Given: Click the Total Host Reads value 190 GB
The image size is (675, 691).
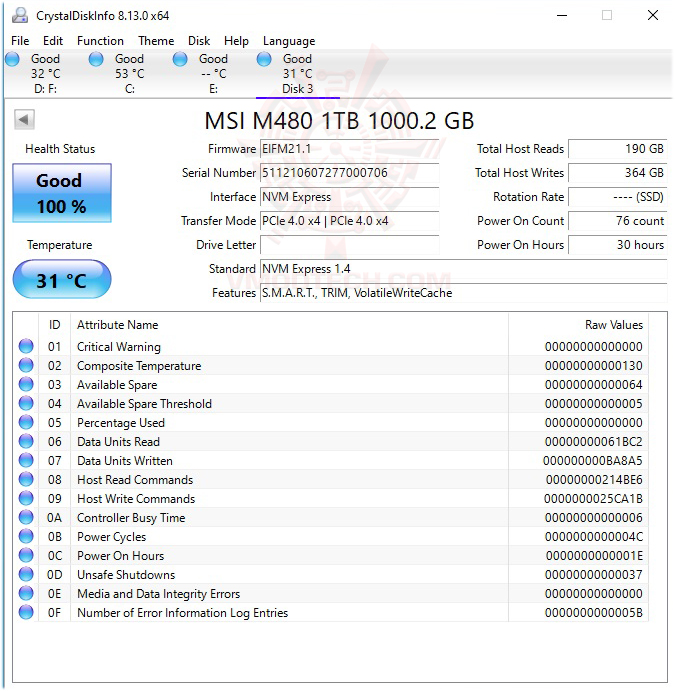Looking at the screenshot, I should tap(617, 149).
